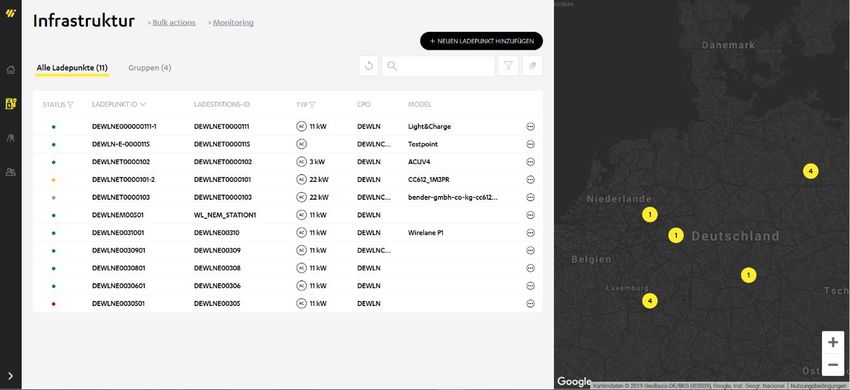The image size is (850, 390).
Task: Click map cluster 4 near Luxemburg
Action: tap(649, 301)
